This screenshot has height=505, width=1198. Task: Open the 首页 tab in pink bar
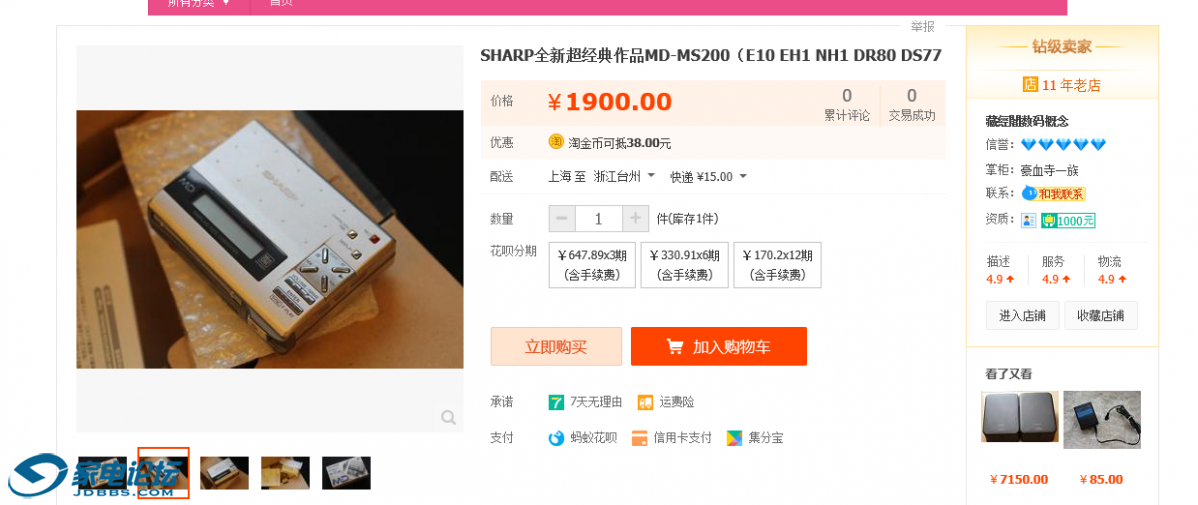pos(281,4)
